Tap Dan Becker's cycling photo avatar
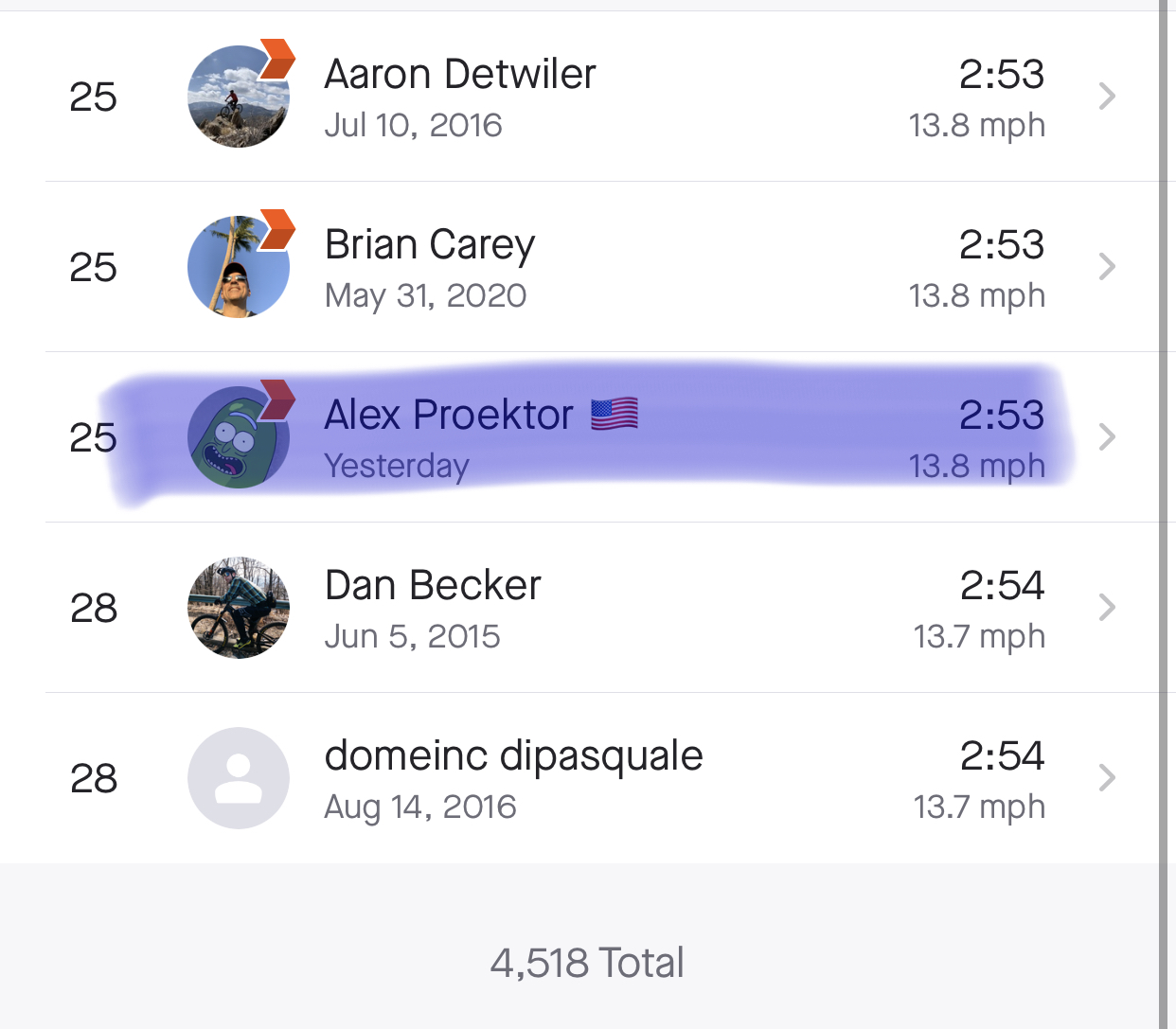The height and width of the screenshot is (1029, 1176). pos(239,608)
